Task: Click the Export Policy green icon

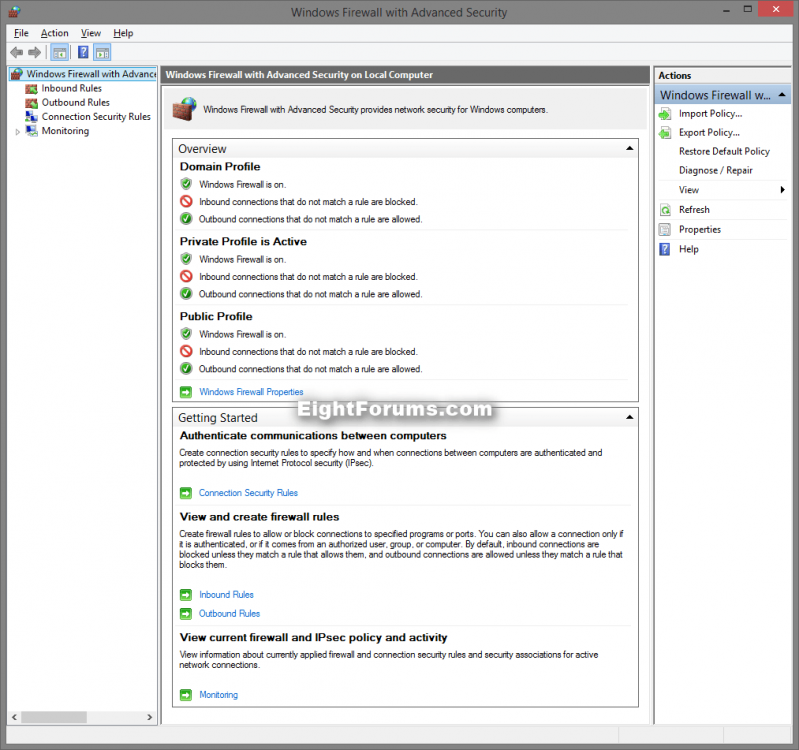Action: 665,133
